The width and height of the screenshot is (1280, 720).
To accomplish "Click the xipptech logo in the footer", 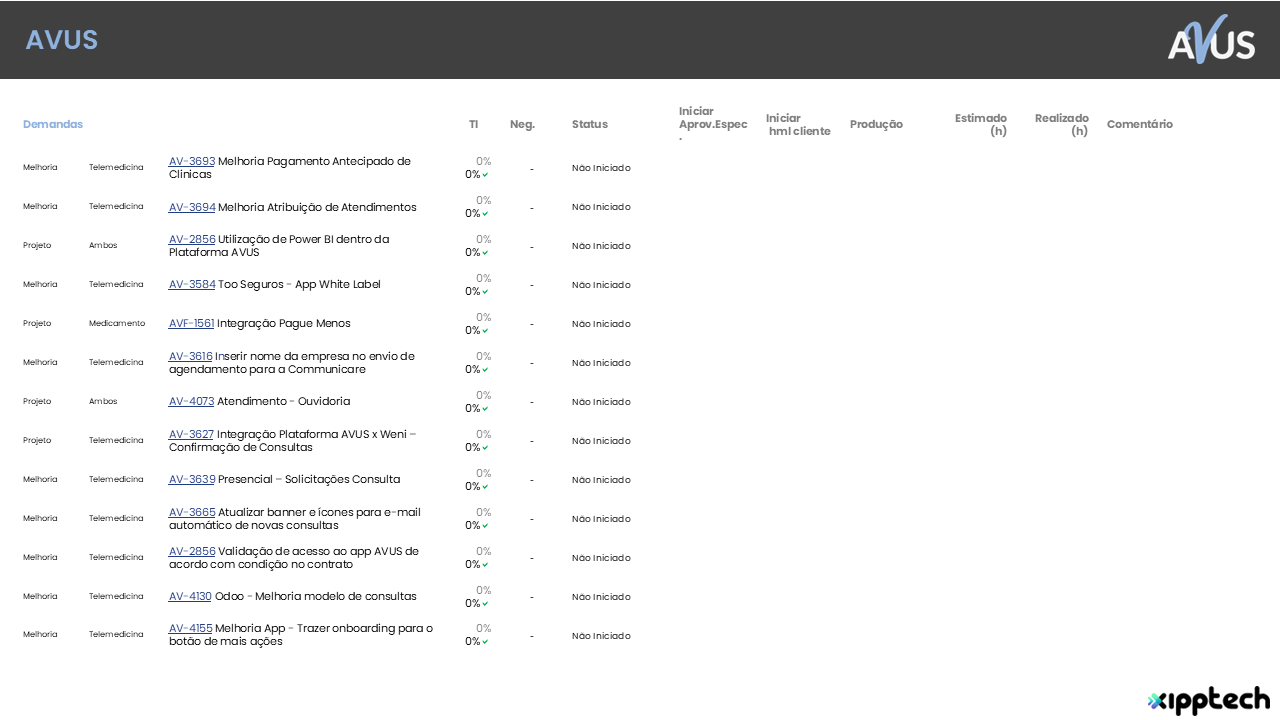I will (x=1208, y=700).
